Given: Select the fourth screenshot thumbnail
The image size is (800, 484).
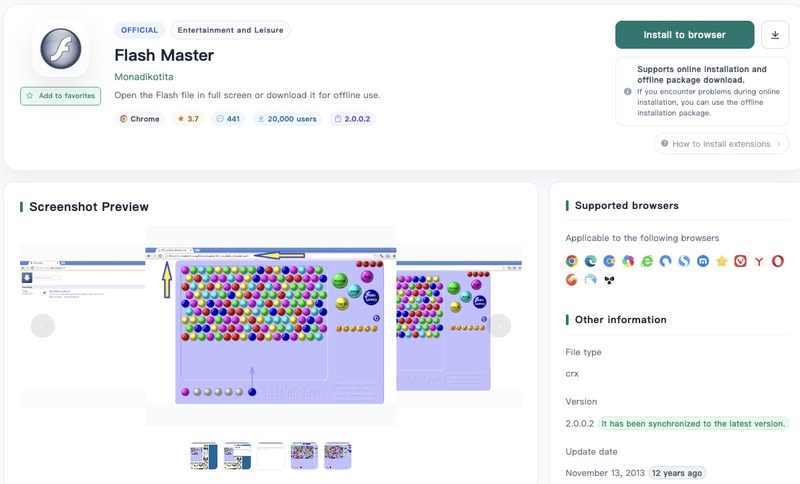Looking at the screenshot, I should [304, 455].
